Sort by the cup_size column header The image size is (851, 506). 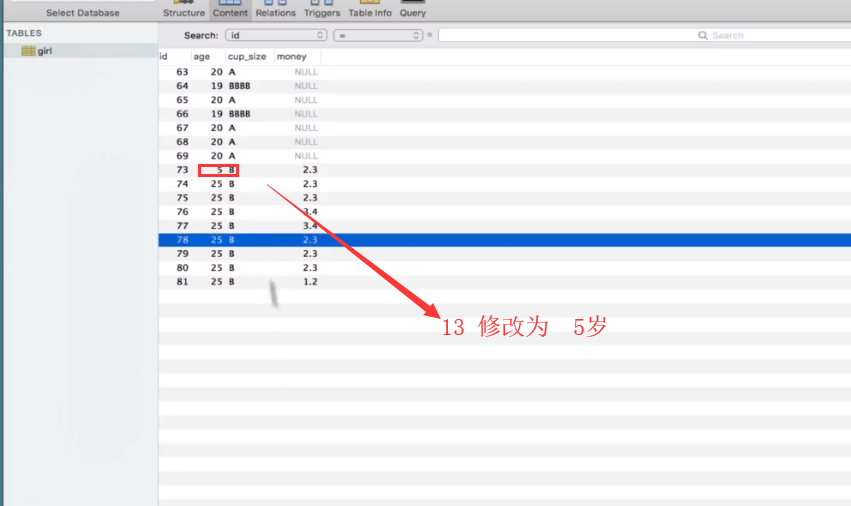[x=250, y=56]
